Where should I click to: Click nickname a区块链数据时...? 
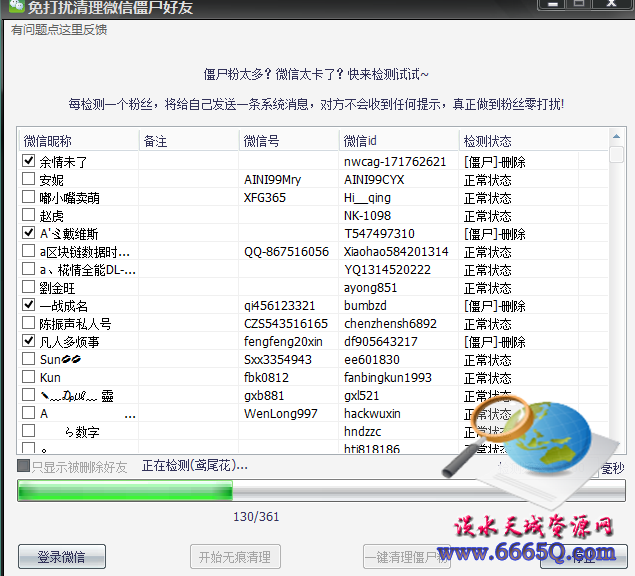(85, 252)
